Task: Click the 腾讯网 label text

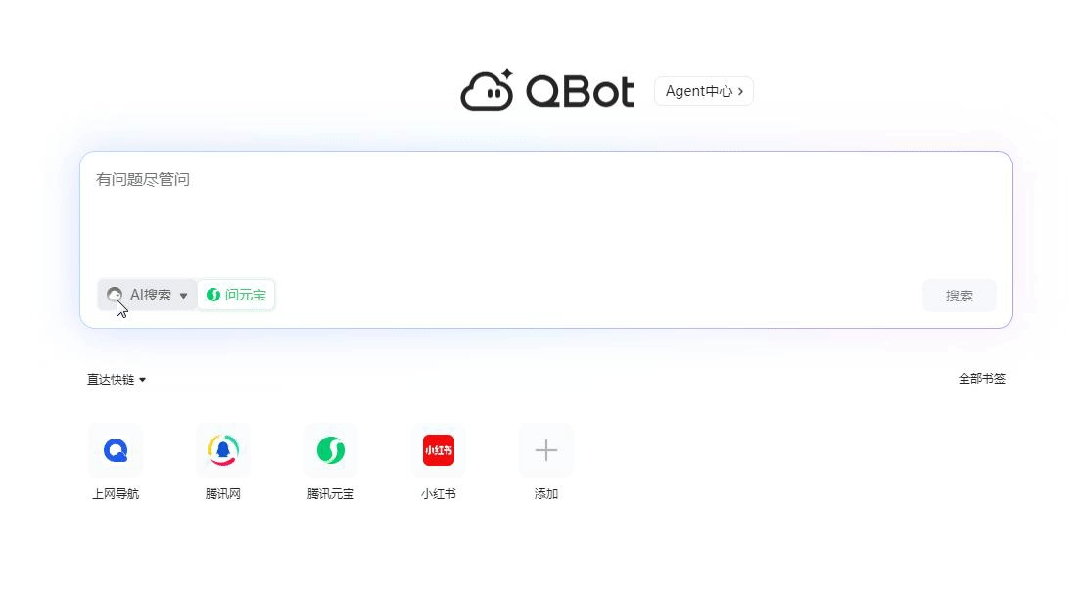Action: (x=223, y=494)
